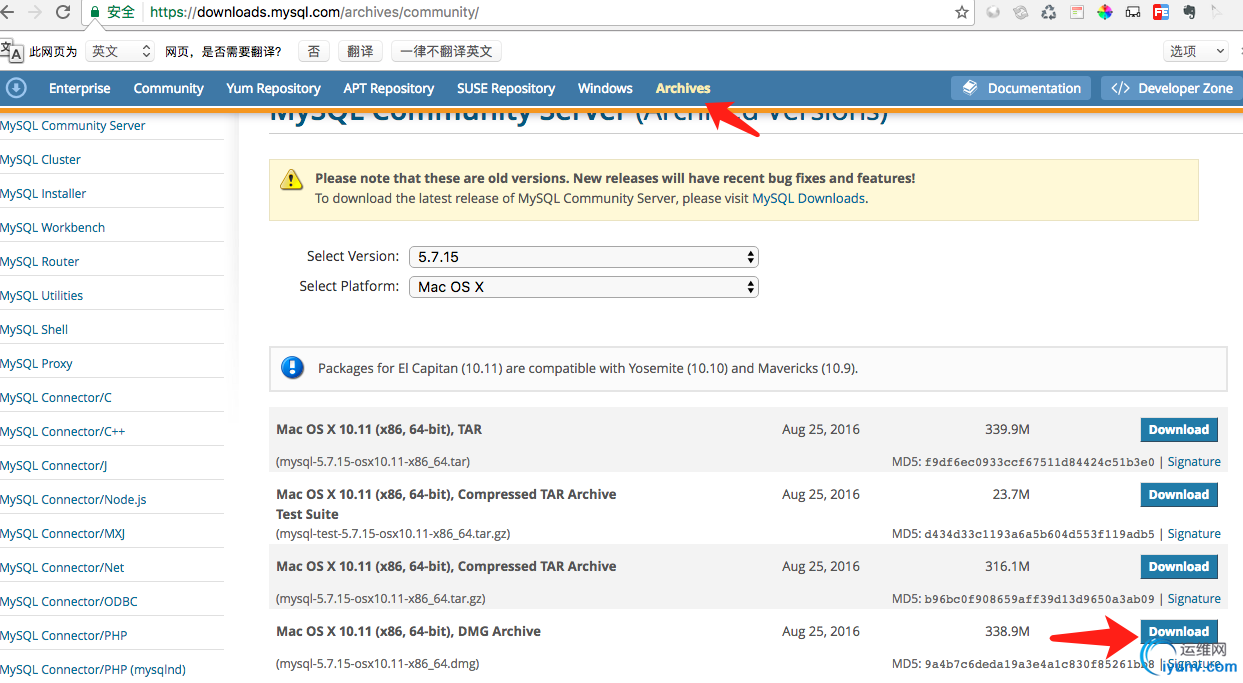Viewport: 1243px width, 683px height.
Task: Reload the page with the refresh icon
Action: tap(63, 12)
